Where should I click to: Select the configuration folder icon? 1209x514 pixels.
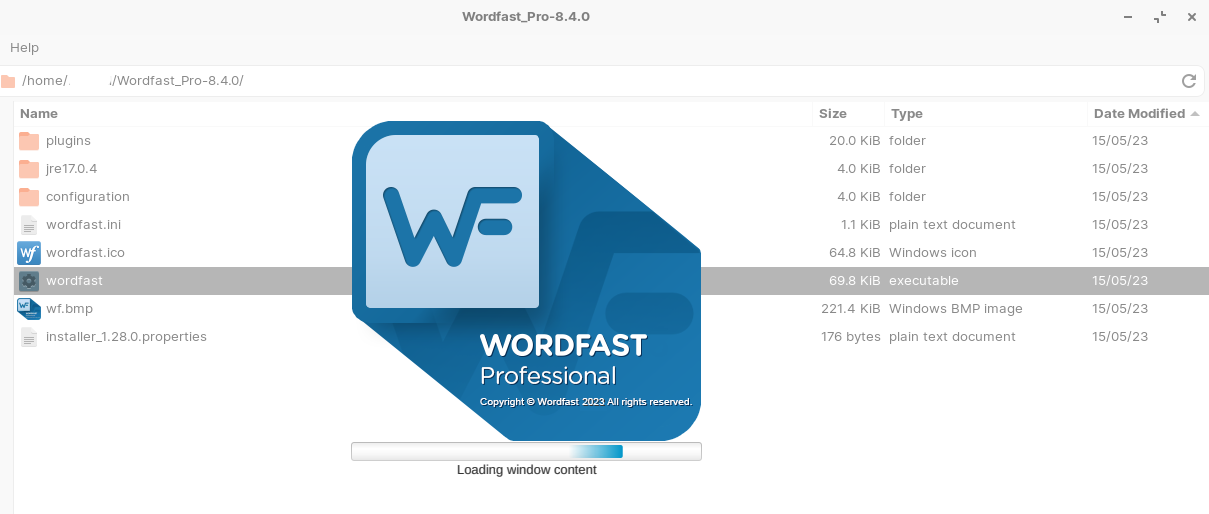[x=29, y=197]
